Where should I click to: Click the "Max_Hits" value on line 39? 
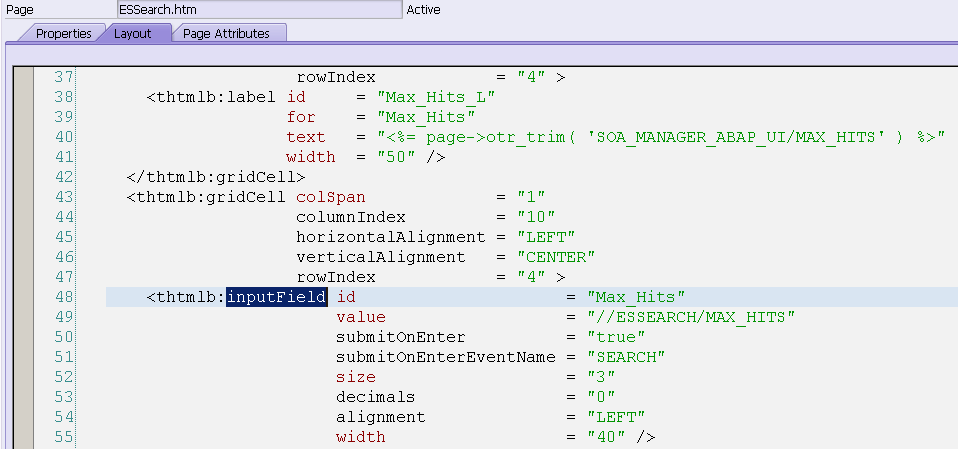tap(426, 117)
